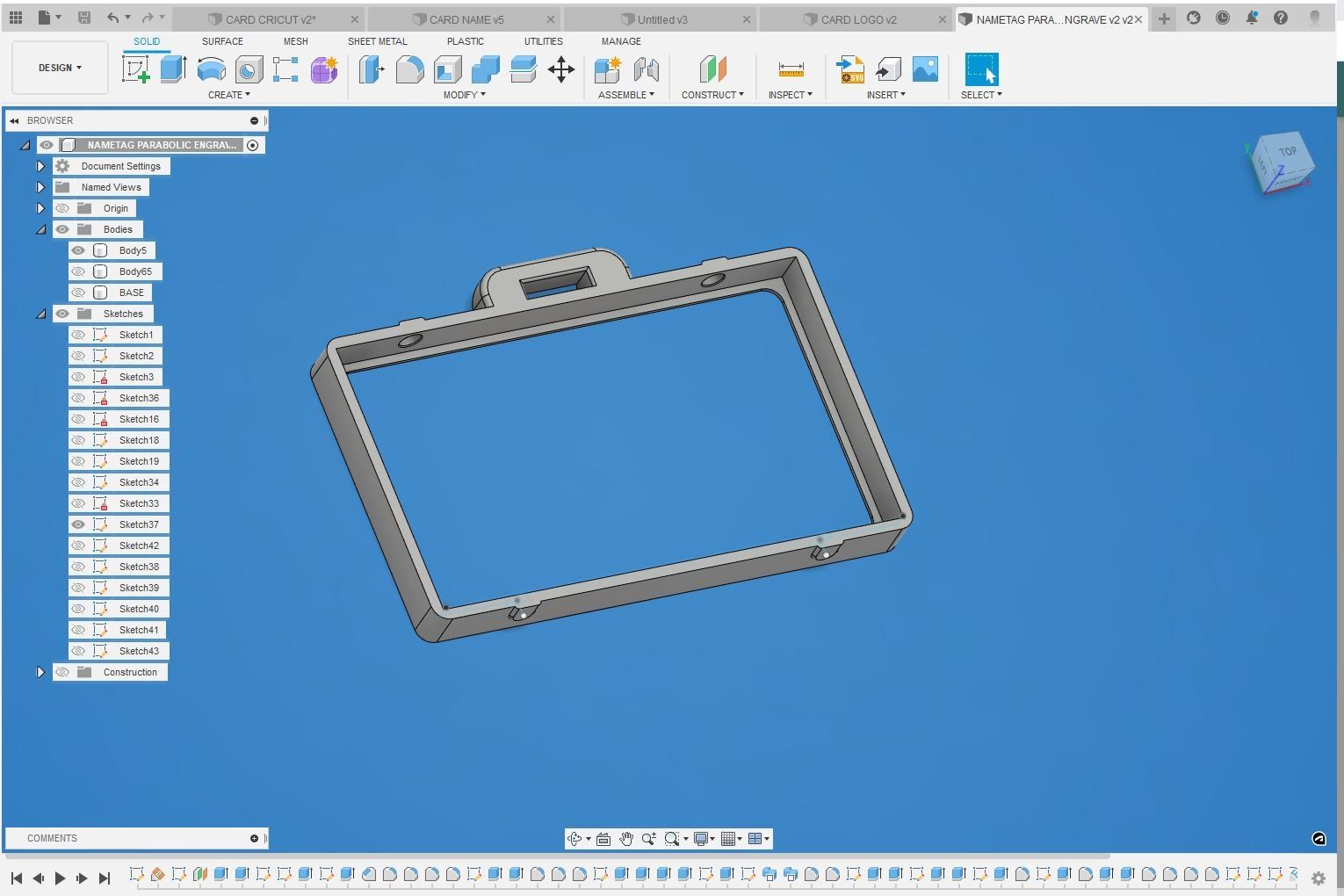1344x896 pixels.
Task: Play the design history timeline
Action: [60, 878]
